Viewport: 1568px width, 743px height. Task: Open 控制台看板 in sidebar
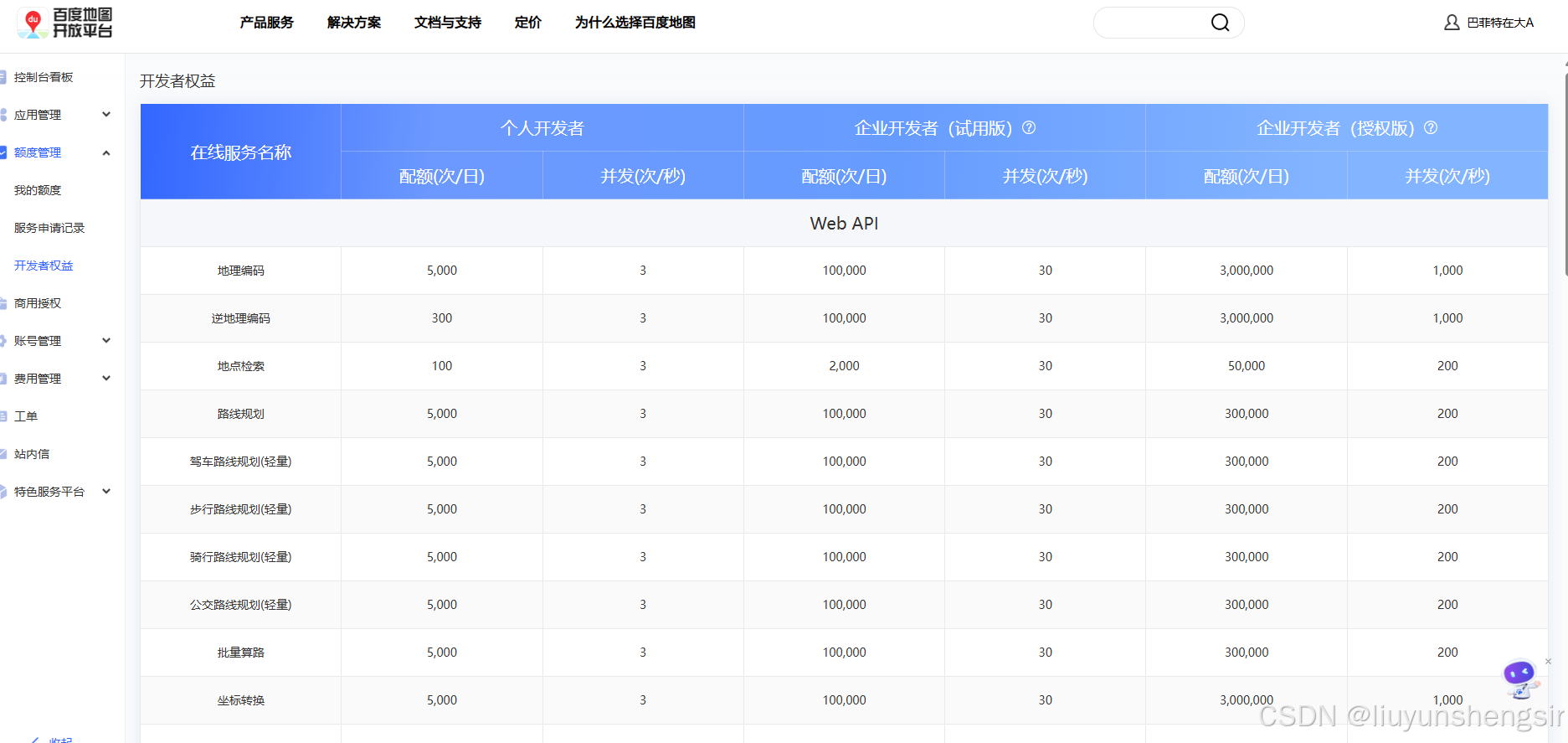44,77
